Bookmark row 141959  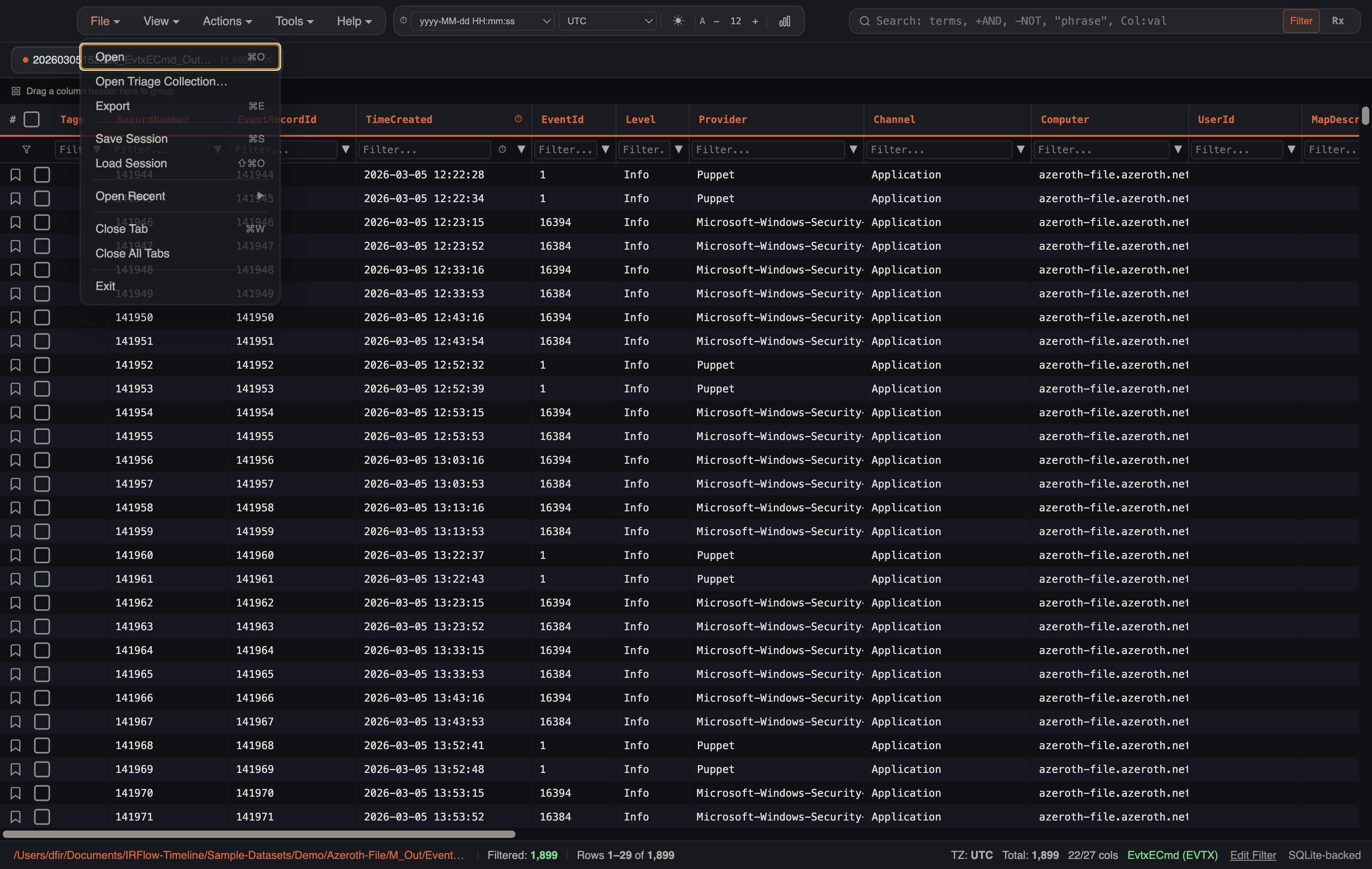click(16, 531)
